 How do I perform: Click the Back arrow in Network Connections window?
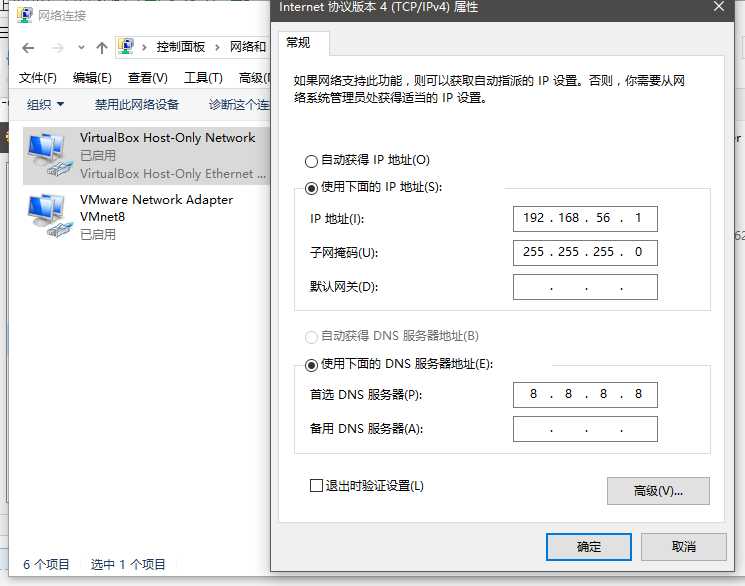click(x=29, y=48)
